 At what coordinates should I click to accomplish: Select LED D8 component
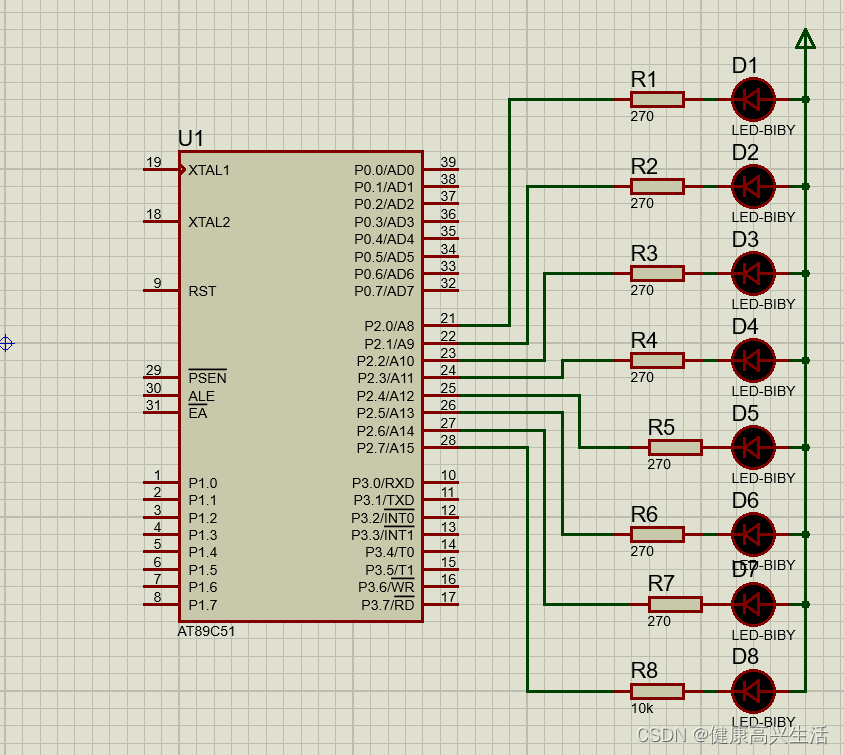[x=753, y=692]
